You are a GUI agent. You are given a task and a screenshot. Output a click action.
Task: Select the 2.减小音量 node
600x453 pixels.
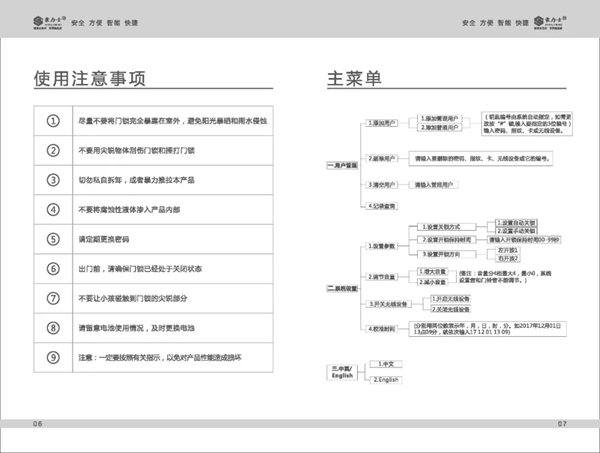[432, 282]
